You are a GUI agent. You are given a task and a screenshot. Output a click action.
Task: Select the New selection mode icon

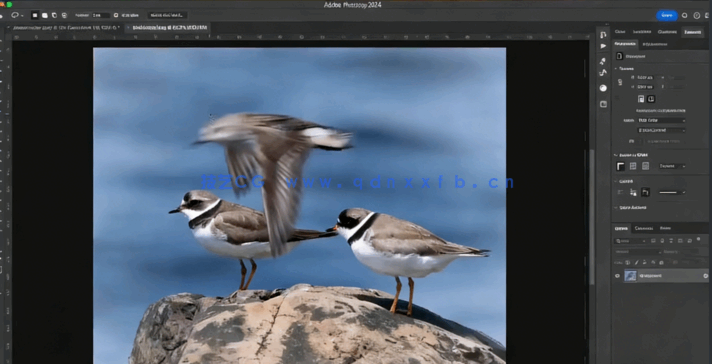35,15
